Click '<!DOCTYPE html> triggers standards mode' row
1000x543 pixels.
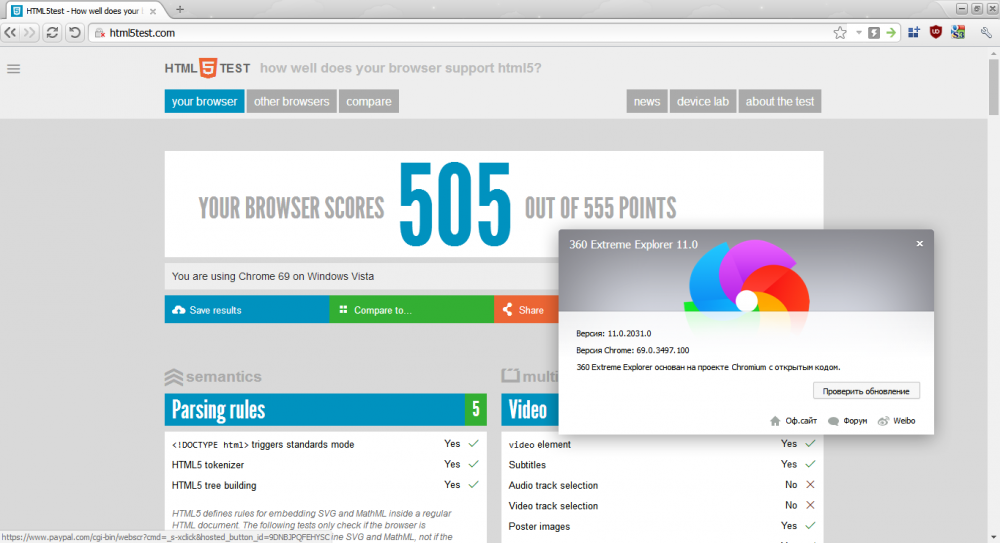tap(325, 444)
